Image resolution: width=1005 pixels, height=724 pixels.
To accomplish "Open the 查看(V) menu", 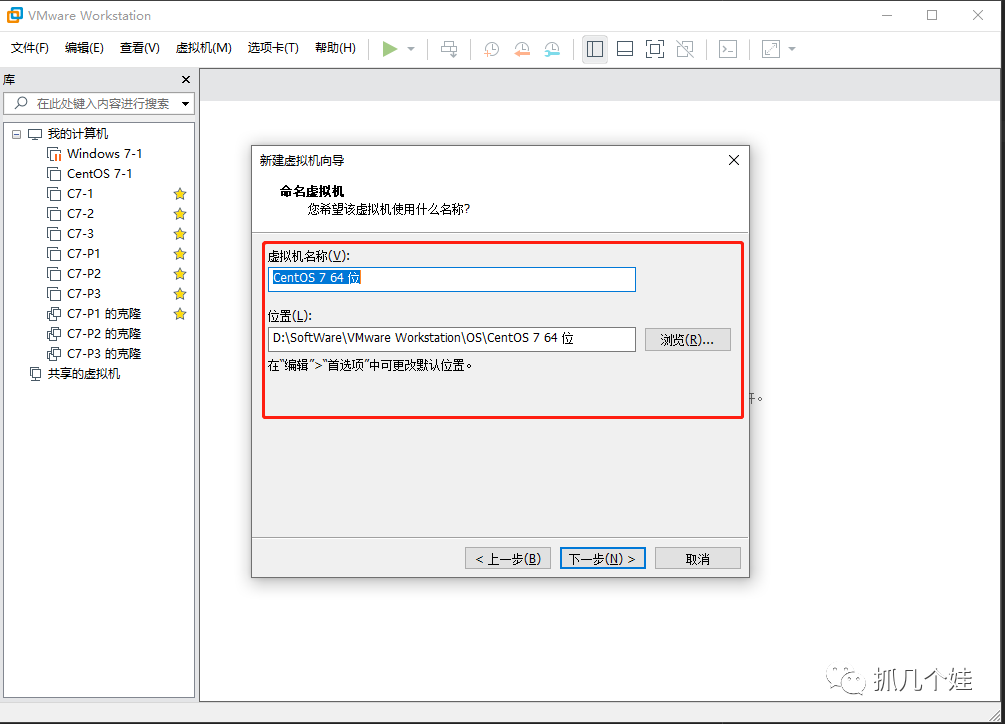I will 140,48.
